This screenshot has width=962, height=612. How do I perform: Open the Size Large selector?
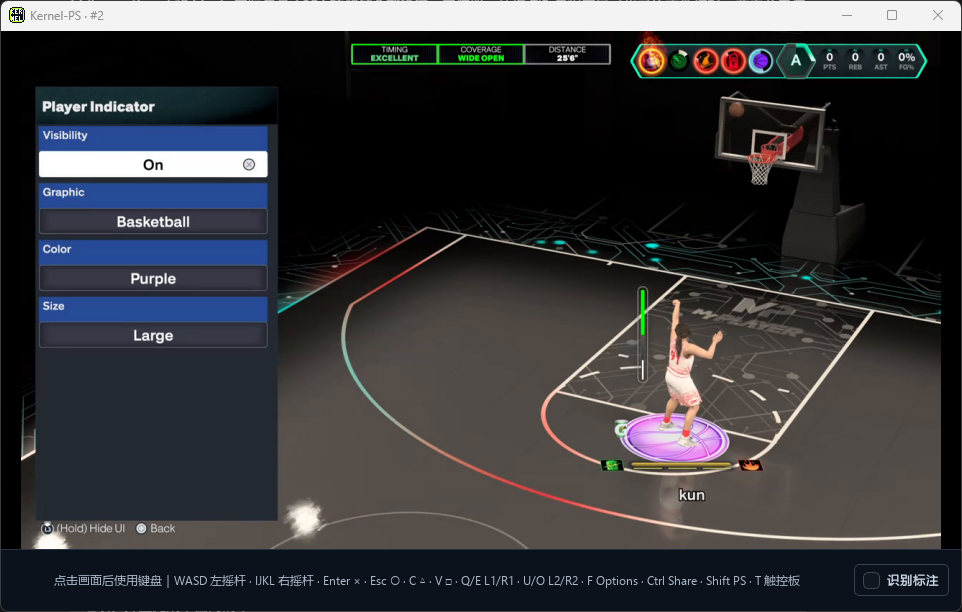pos(153,335)
